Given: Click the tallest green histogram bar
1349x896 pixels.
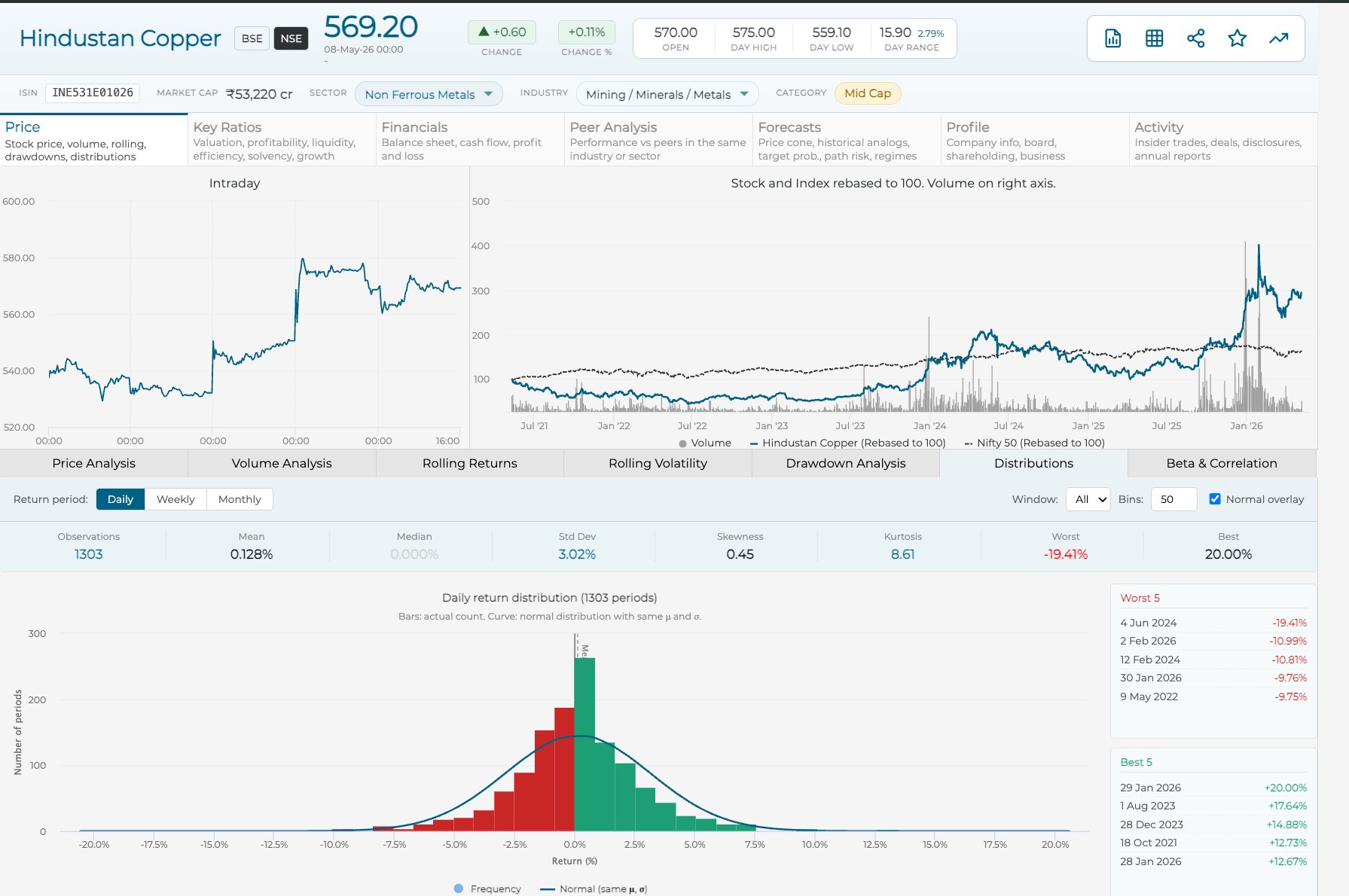Looking at the screenshot, I should [584, 744].
